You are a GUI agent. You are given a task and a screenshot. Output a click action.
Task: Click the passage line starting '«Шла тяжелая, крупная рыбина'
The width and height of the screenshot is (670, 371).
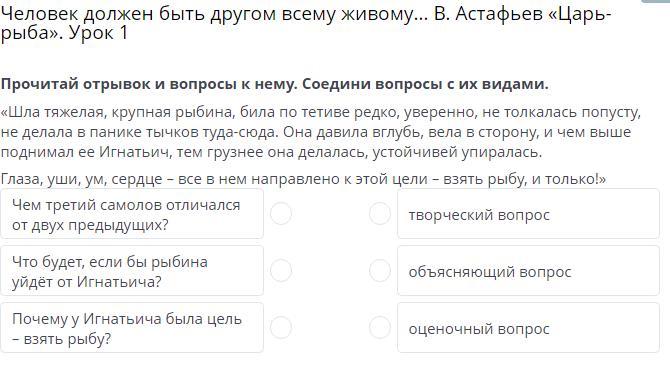tap(321, 112)
